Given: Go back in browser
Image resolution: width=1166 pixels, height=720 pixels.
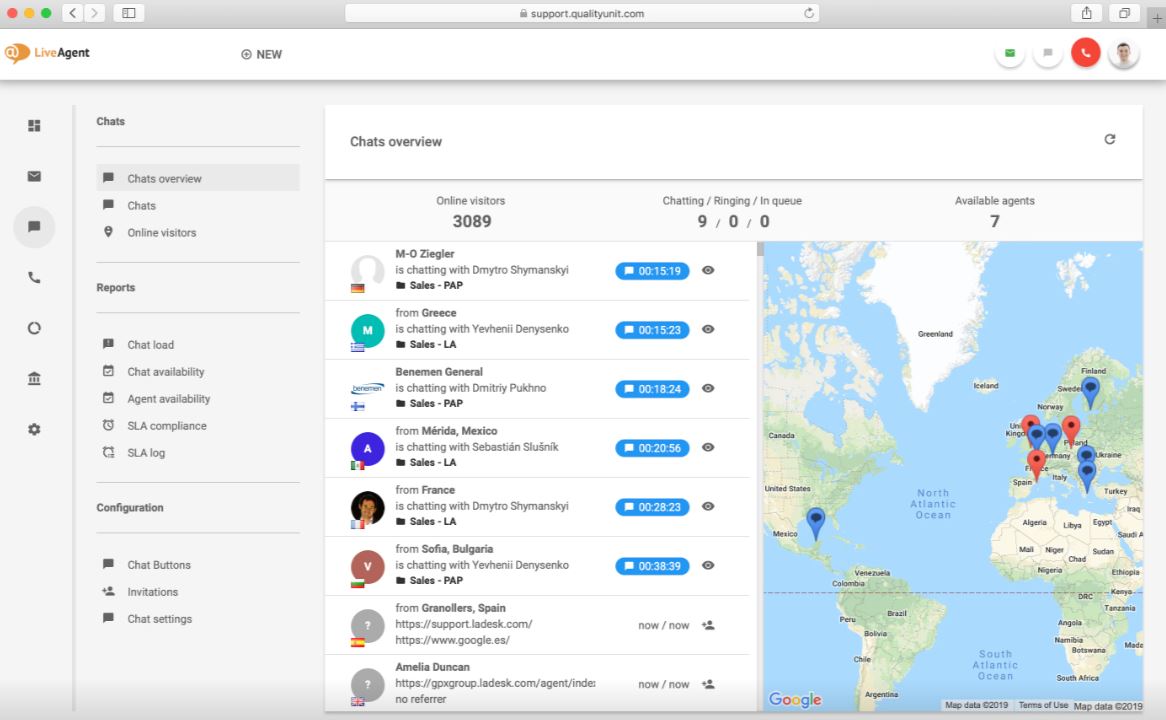Looking at the screenshot, I should coord(72,13).
